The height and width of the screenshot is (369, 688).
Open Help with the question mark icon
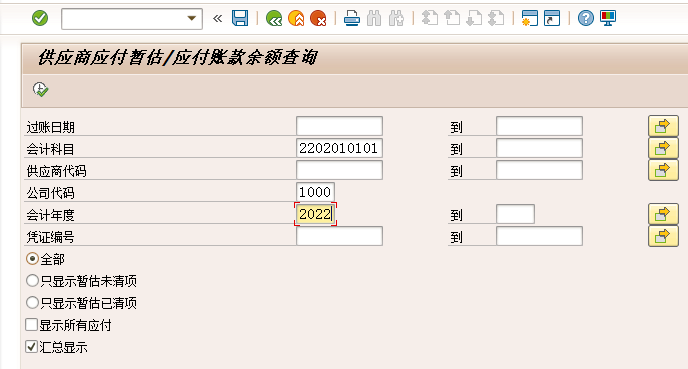point(585,18)
